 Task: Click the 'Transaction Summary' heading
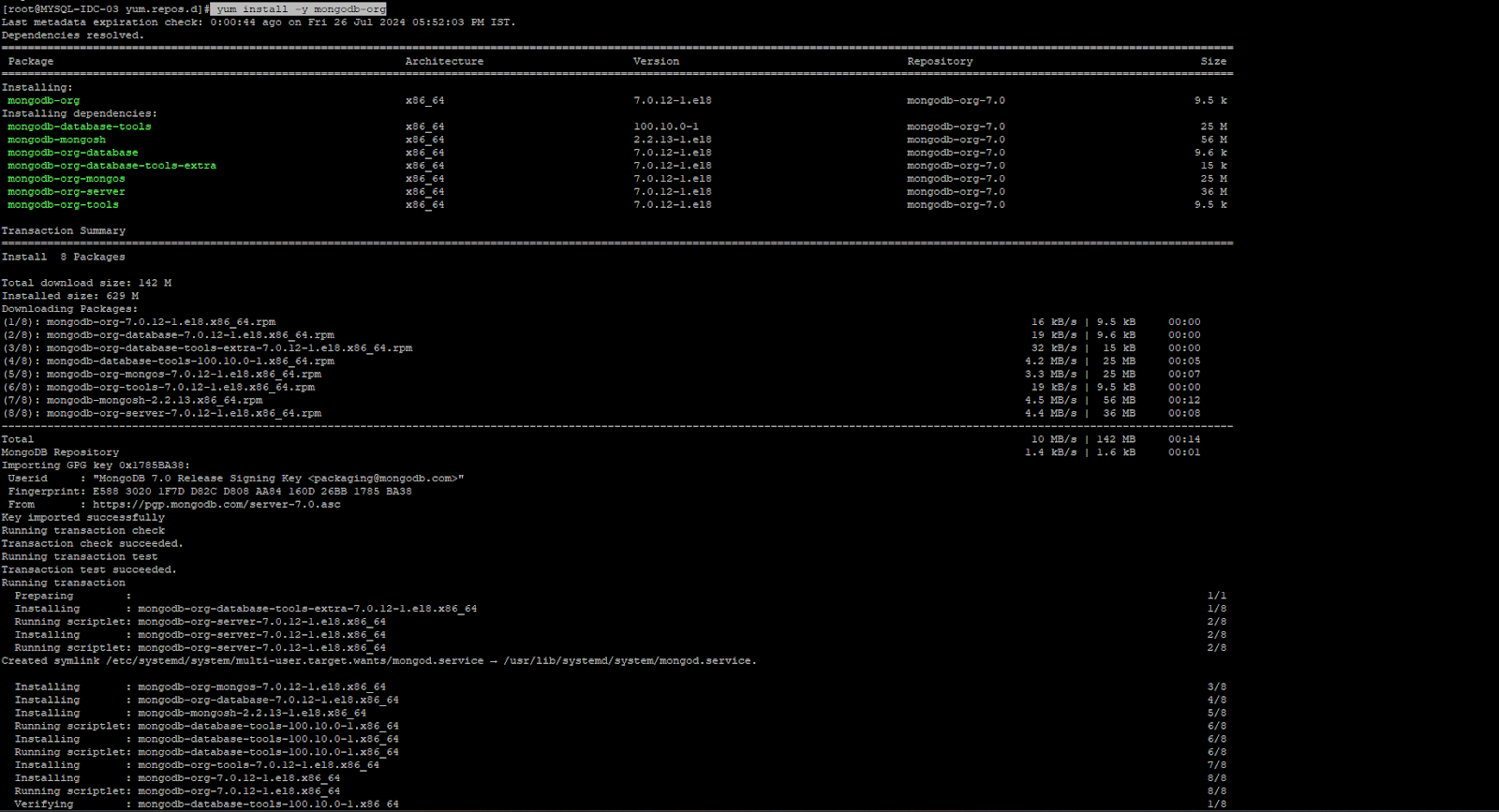(x=64, y=230)
